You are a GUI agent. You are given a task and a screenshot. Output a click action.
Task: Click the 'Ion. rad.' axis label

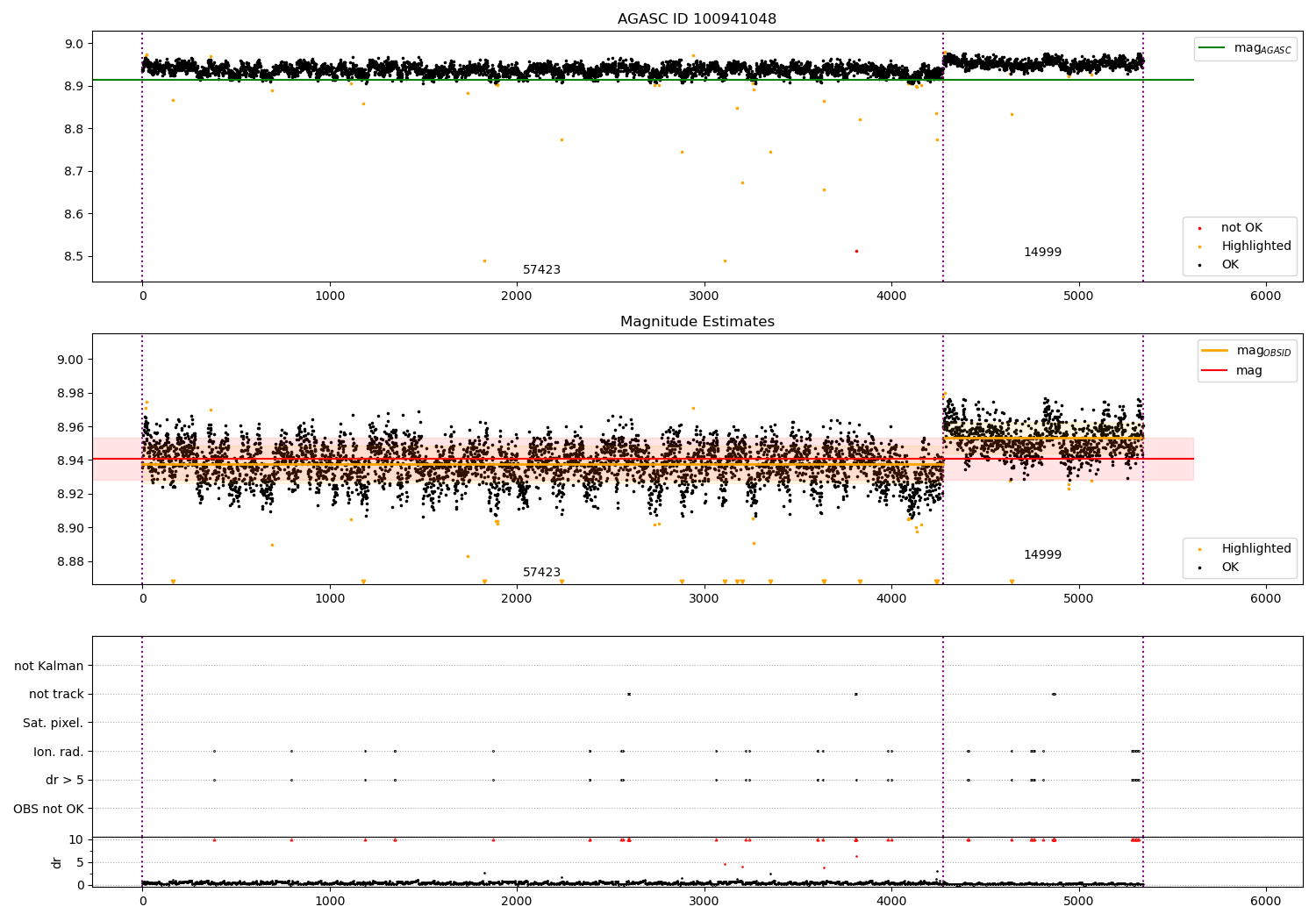tap(59, 752)
